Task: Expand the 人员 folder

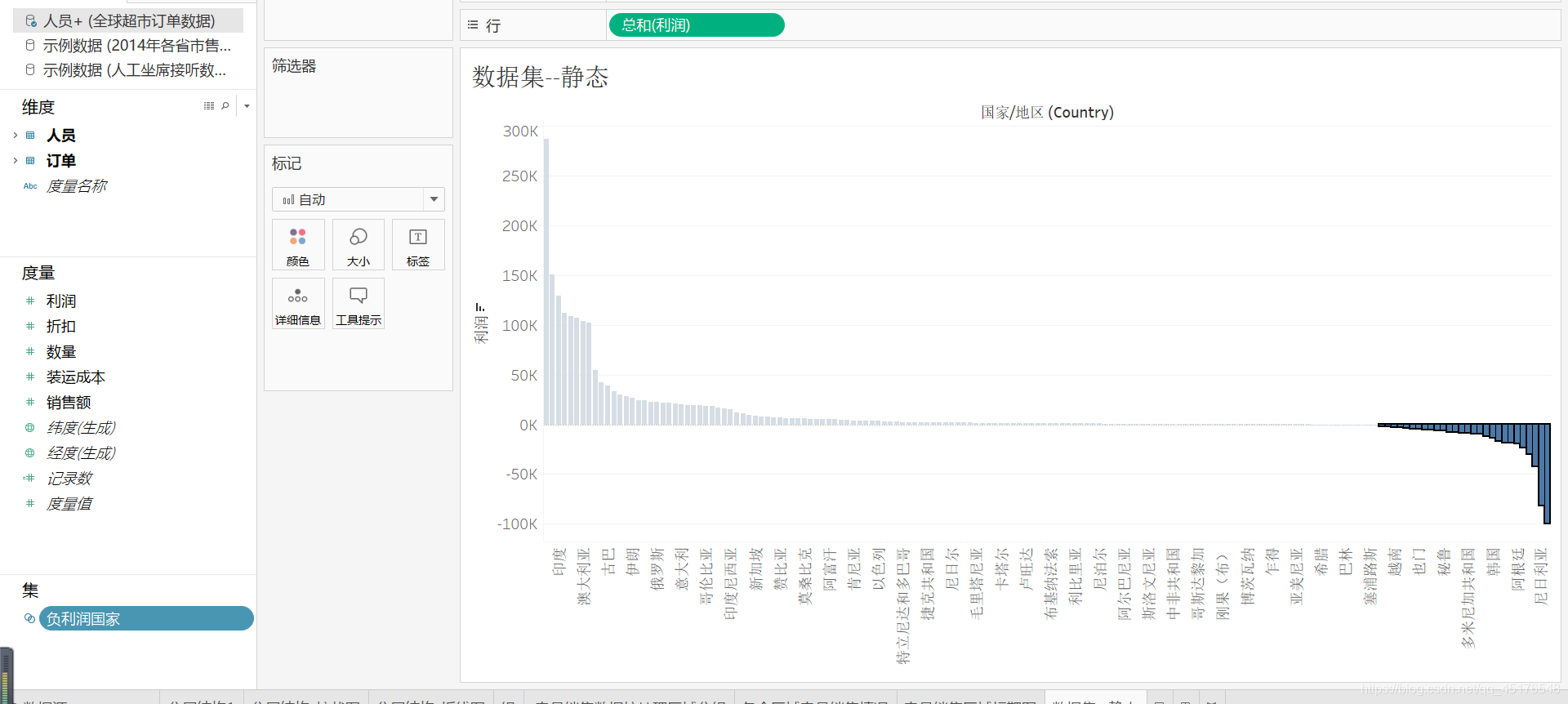Action: [15, 136]
